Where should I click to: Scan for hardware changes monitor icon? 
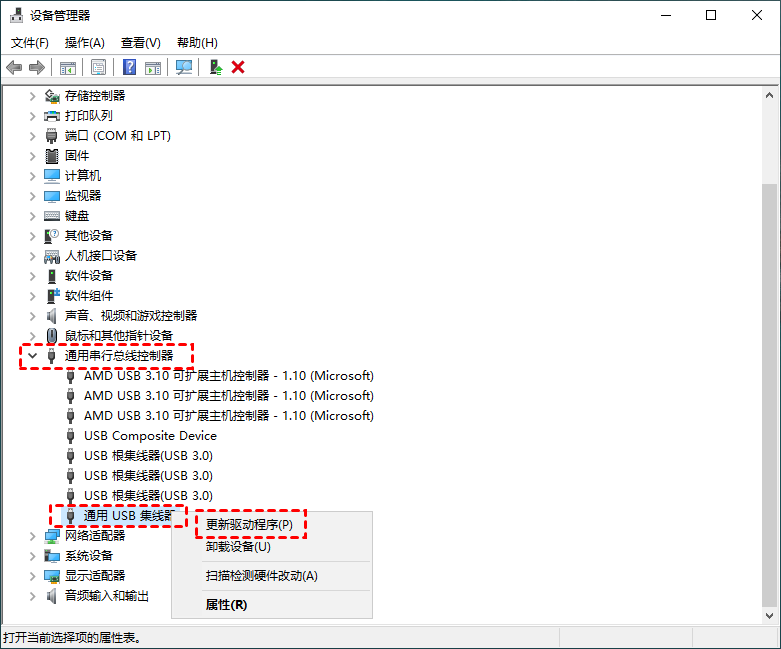pyautogui.click(x=184, y=67)
